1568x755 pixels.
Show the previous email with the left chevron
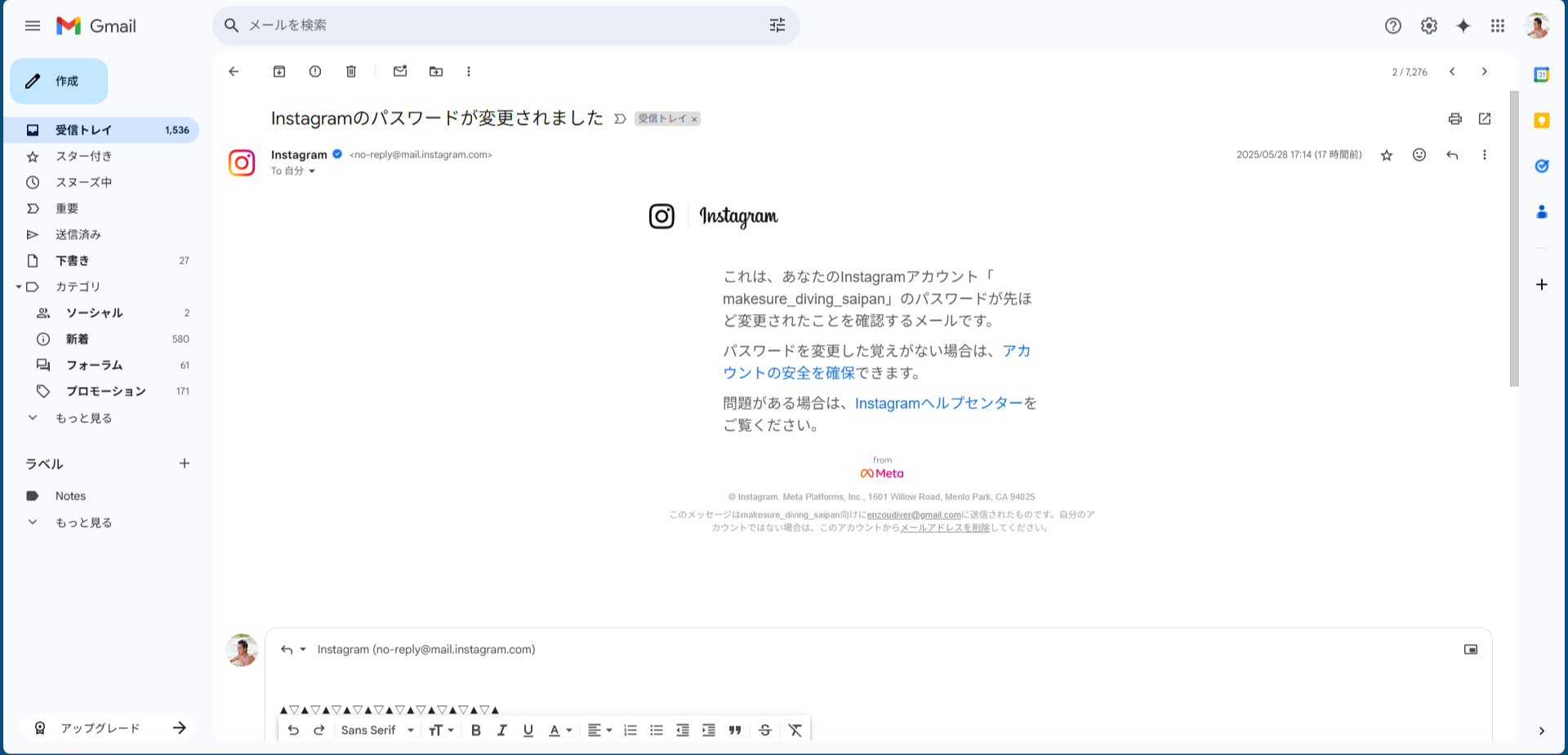pos(1452,72)
